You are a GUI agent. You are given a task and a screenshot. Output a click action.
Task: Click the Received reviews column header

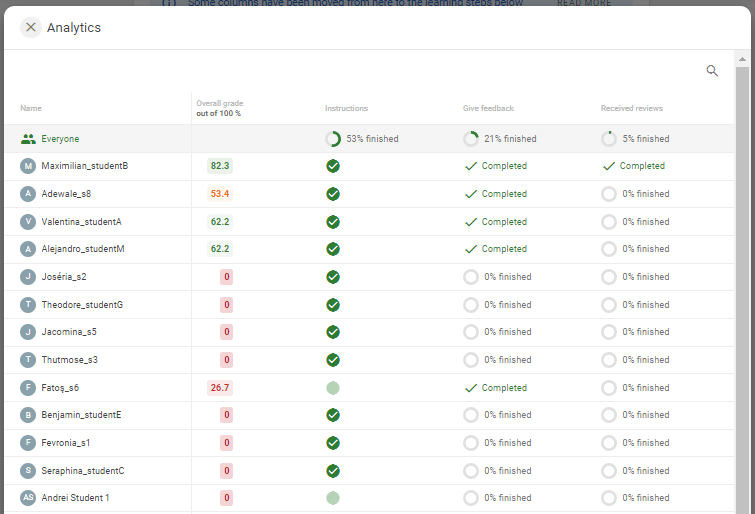pyautogui.click(x=632, y=108)
